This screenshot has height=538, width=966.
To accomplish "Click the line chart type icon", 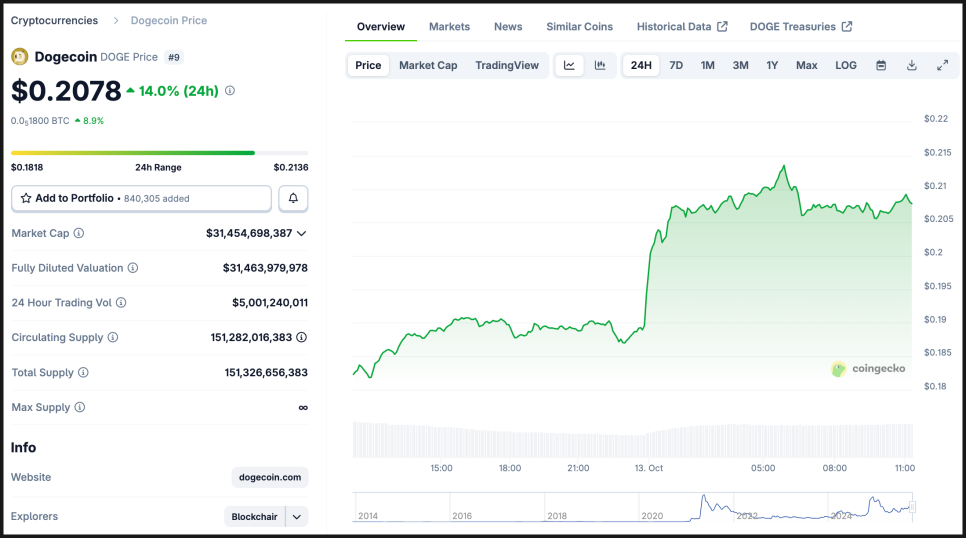I will 569,66.
